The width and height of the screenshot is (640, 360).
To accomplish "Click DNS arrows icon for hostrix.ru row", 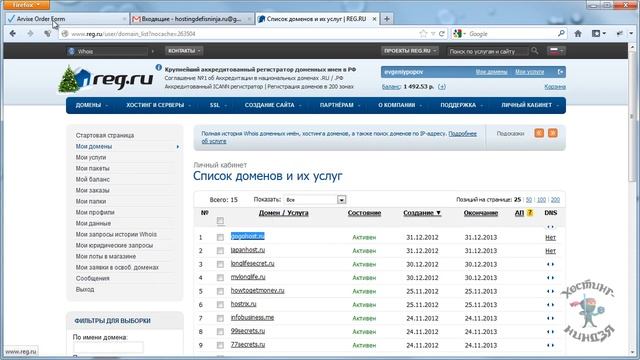I will (550, 304).
